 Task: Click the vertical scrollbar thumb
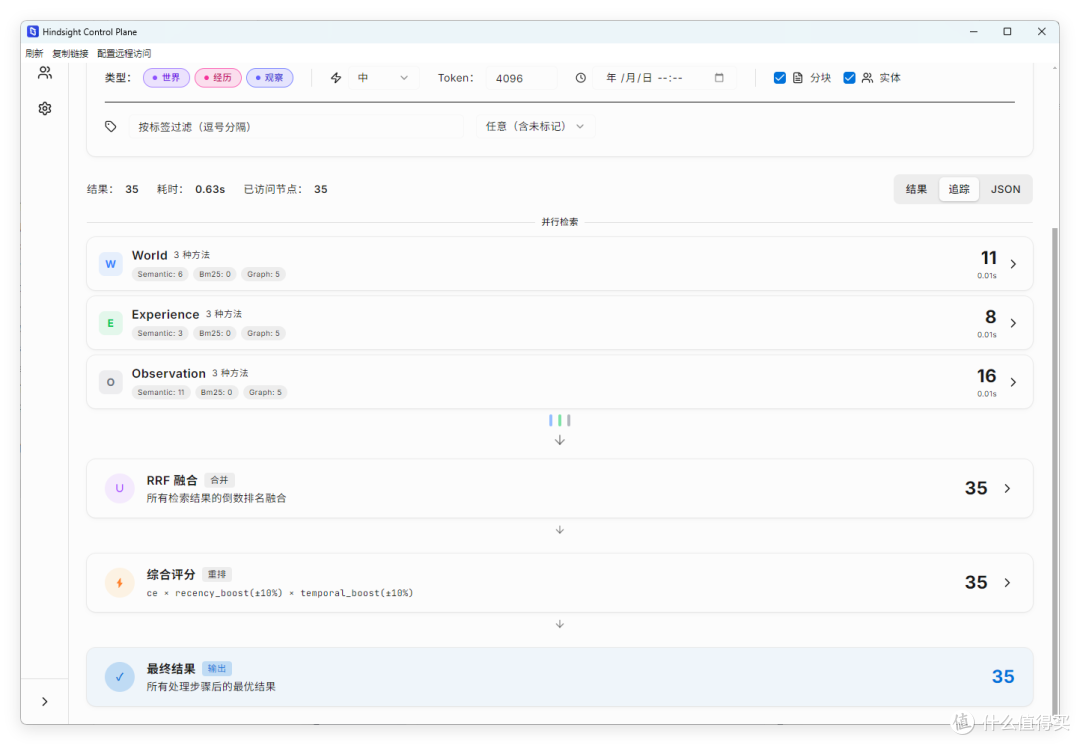pos(1055,472)
